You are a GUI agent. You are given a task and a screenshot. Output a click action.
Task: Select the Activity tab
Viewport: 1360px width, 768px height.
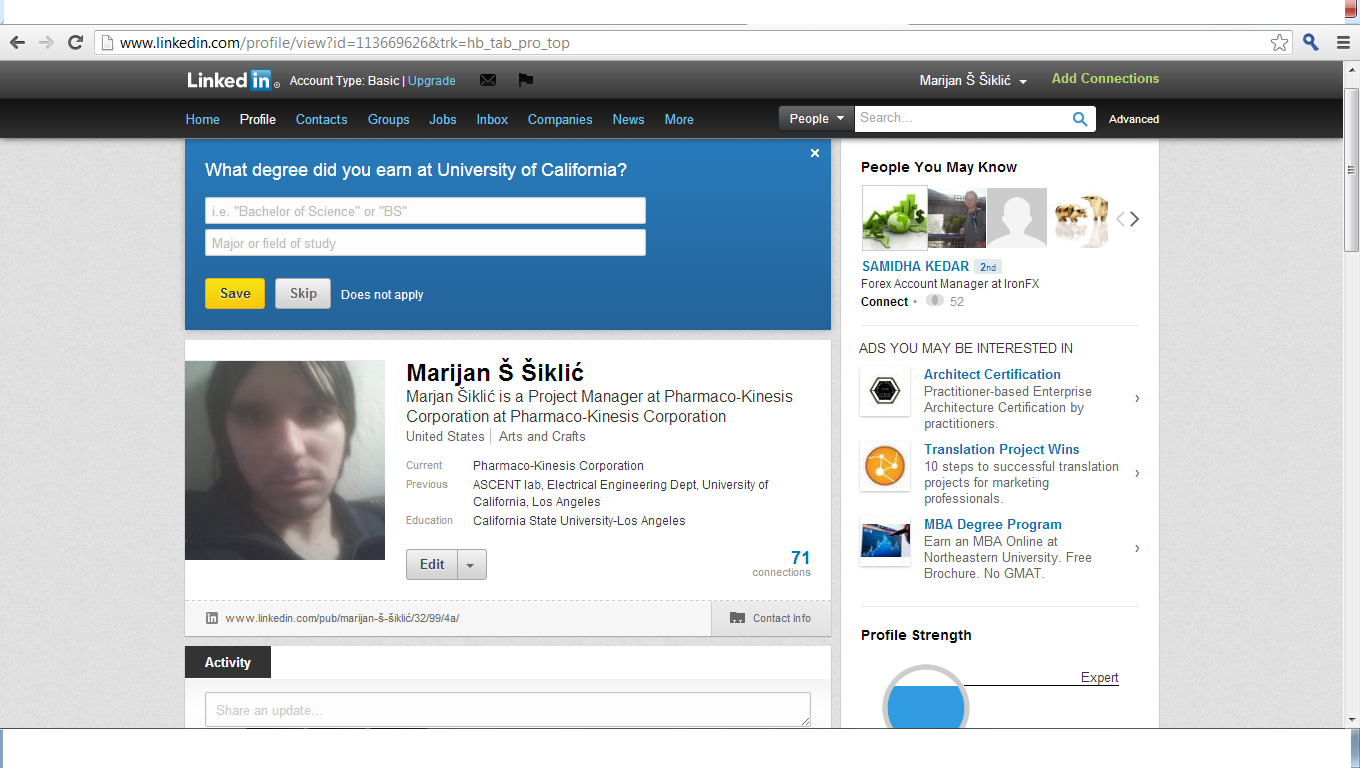click(x=228, y=662)
